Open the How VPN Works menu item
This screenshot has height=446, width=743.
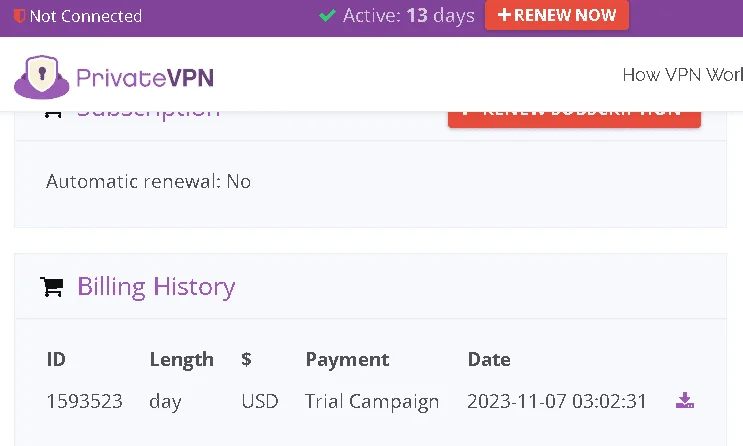tap(682, 74)
